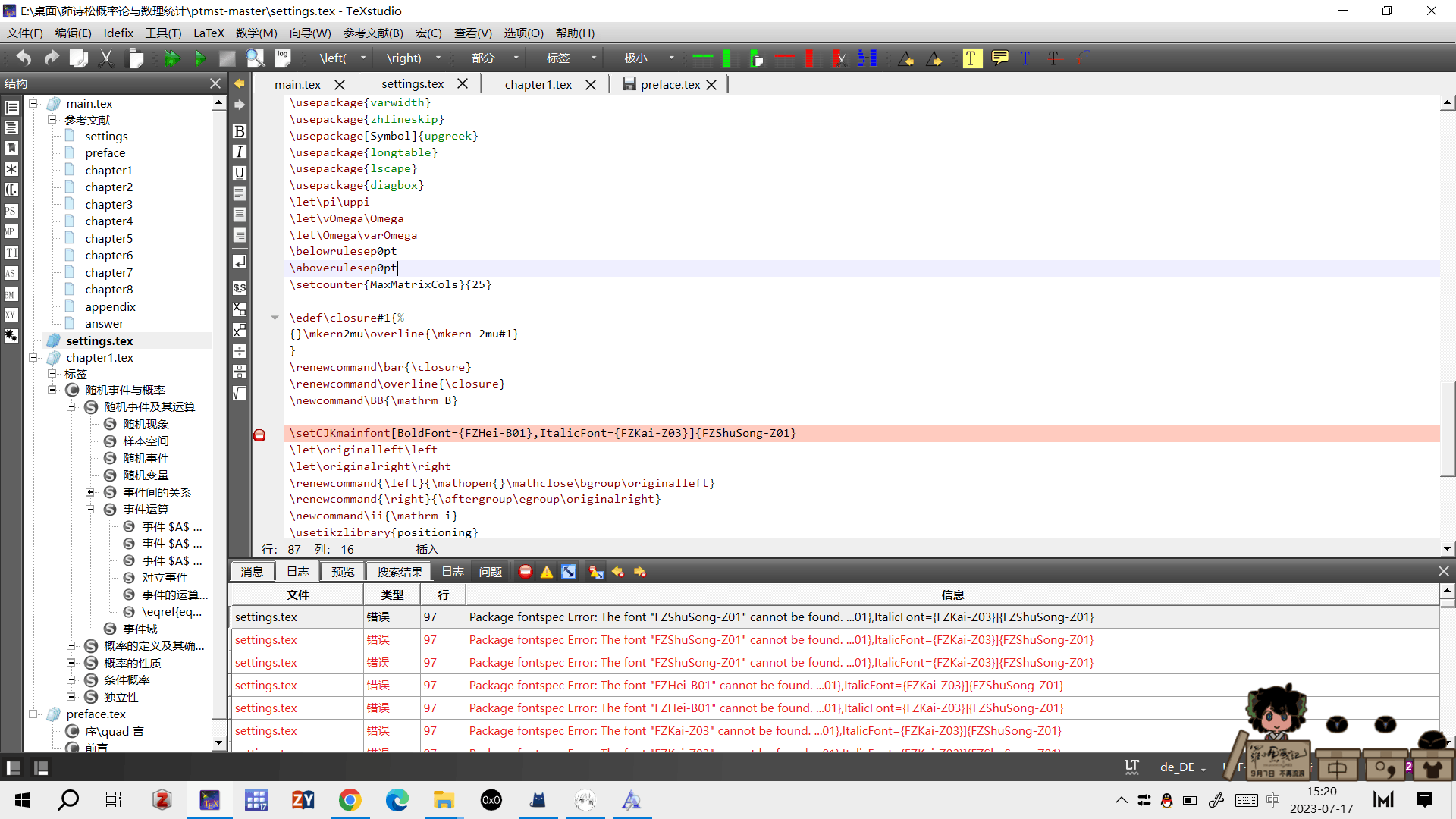Switch to the chapter1.tex tab

pos(538,84)
